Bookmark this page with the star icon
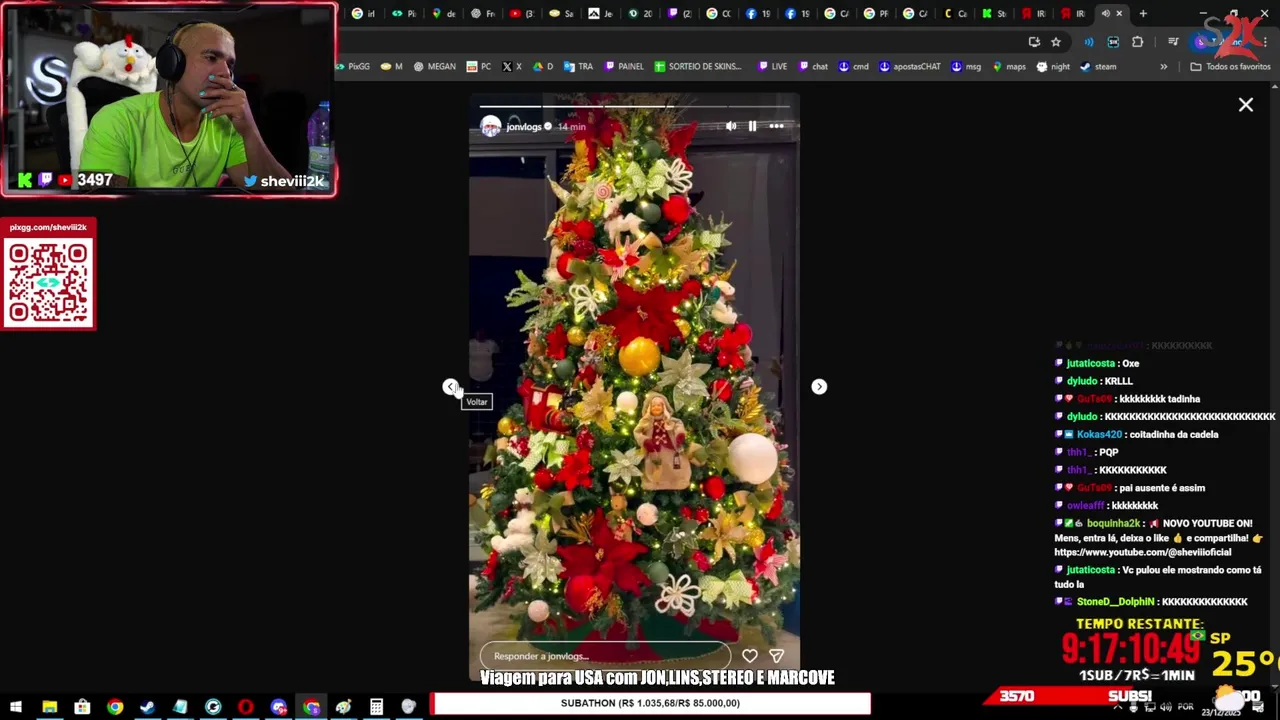Screen dimensions: 1280x720 [1055, 42]
